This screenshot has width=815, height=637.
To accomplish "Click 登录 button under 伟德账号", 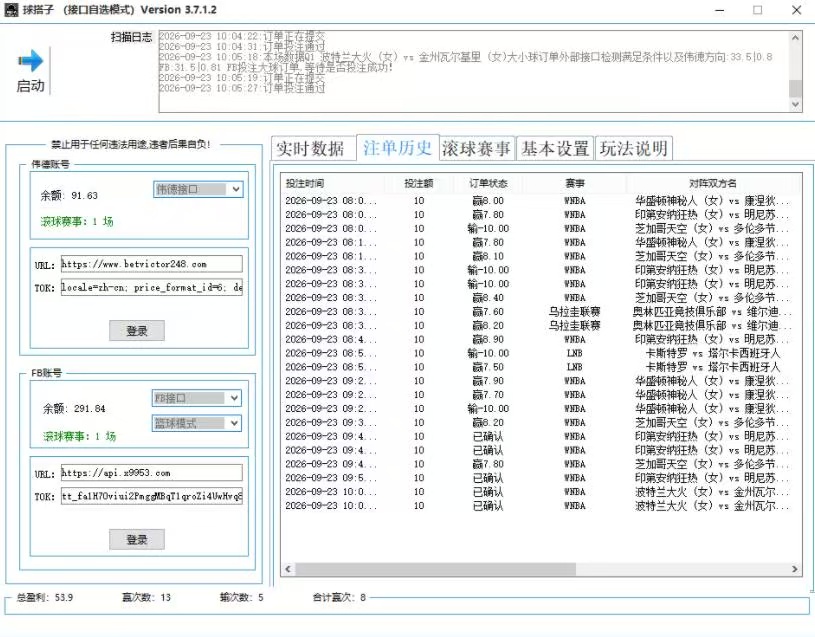I will click(137, 330).
